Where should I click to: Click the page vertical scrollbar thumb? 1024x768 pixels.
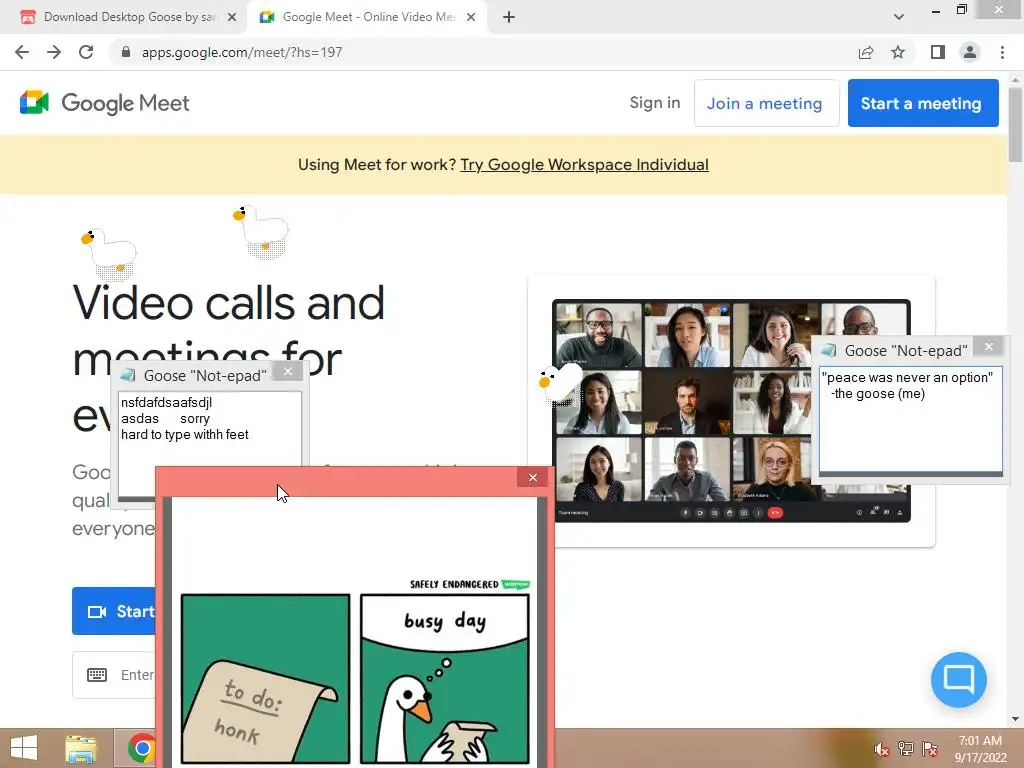(1015, 124)
